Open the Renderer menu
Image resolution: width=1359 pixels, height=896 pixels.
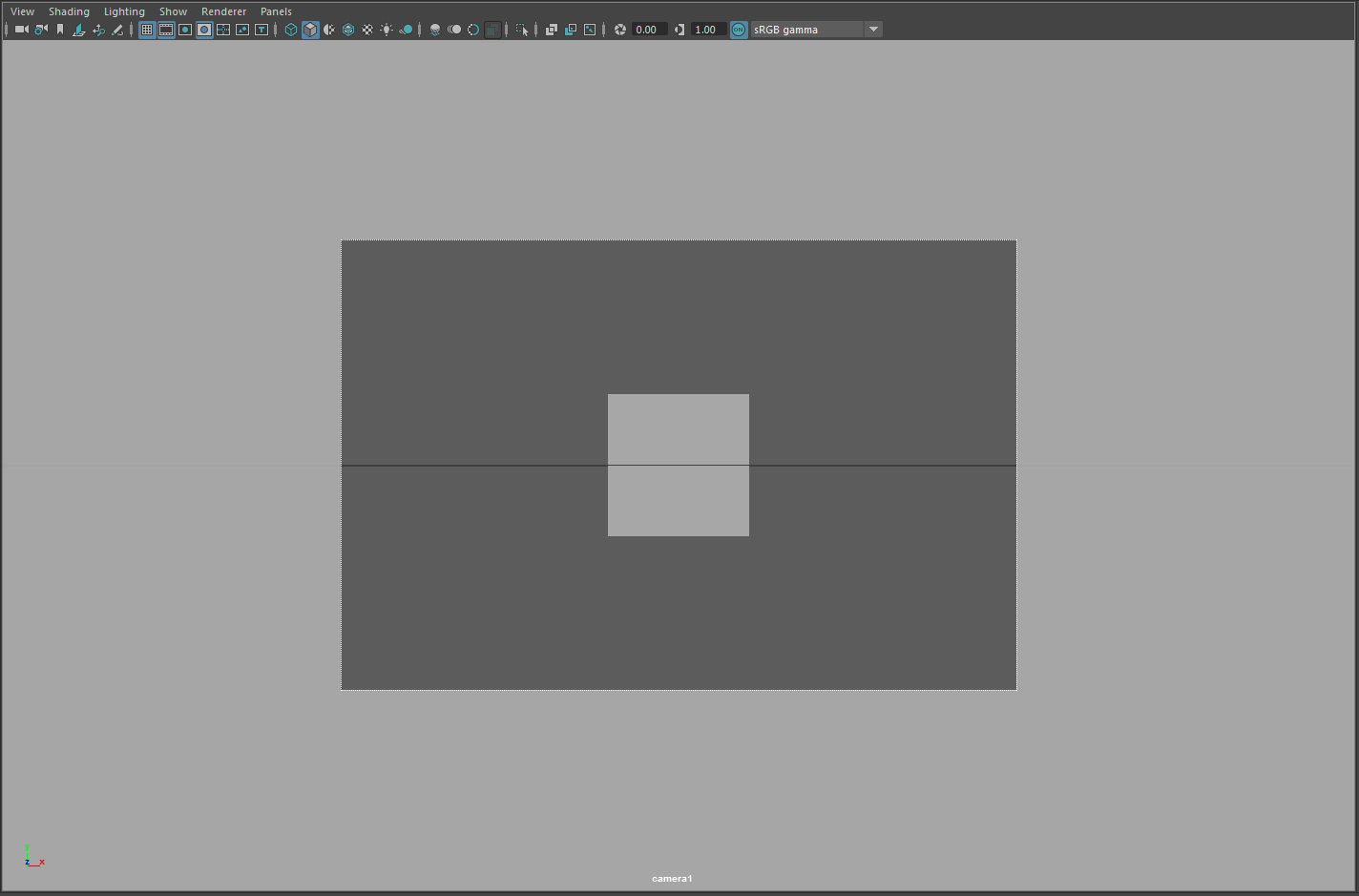(x=223, y=11)
